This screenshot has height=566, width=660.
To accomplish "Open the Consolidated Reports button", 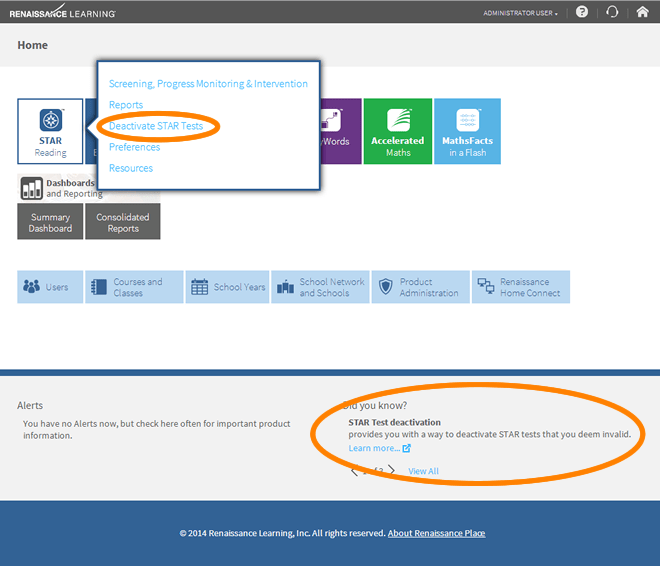I will [122, 221].
